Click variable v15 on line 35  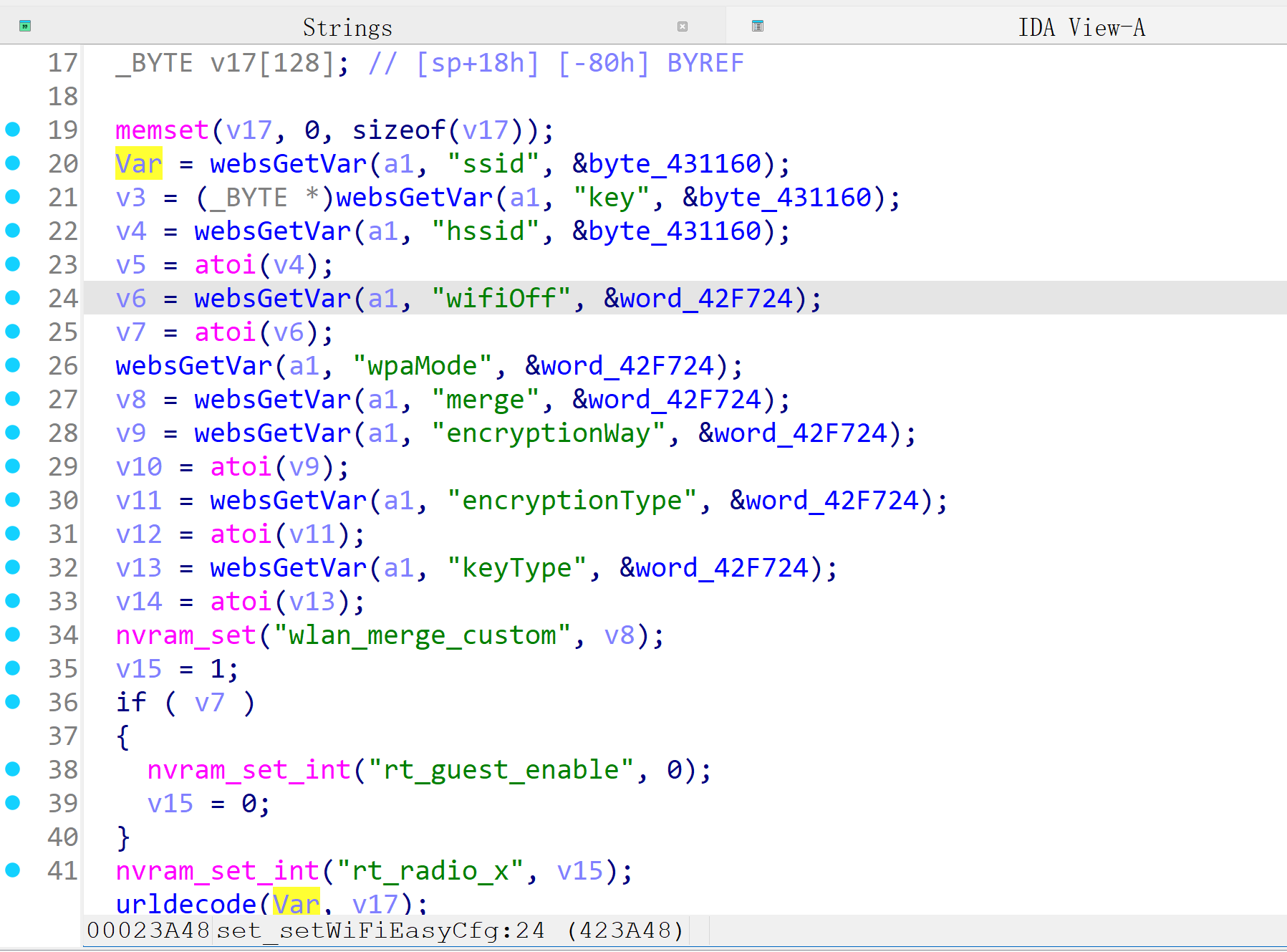139,668
